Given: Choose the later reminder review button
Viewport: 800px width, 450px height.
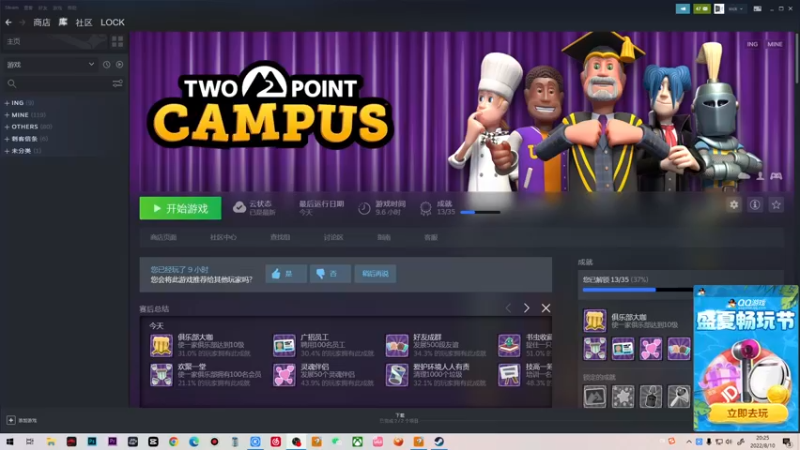Looking at the screenshot, I should click(376, 274).
